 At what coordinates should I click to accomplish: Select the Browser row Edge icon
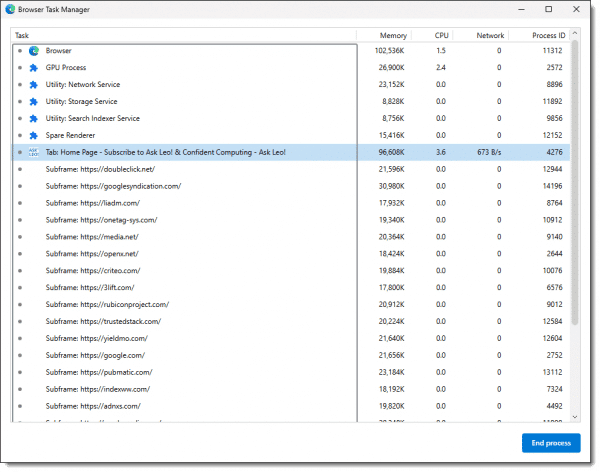(x=34, y=51)
